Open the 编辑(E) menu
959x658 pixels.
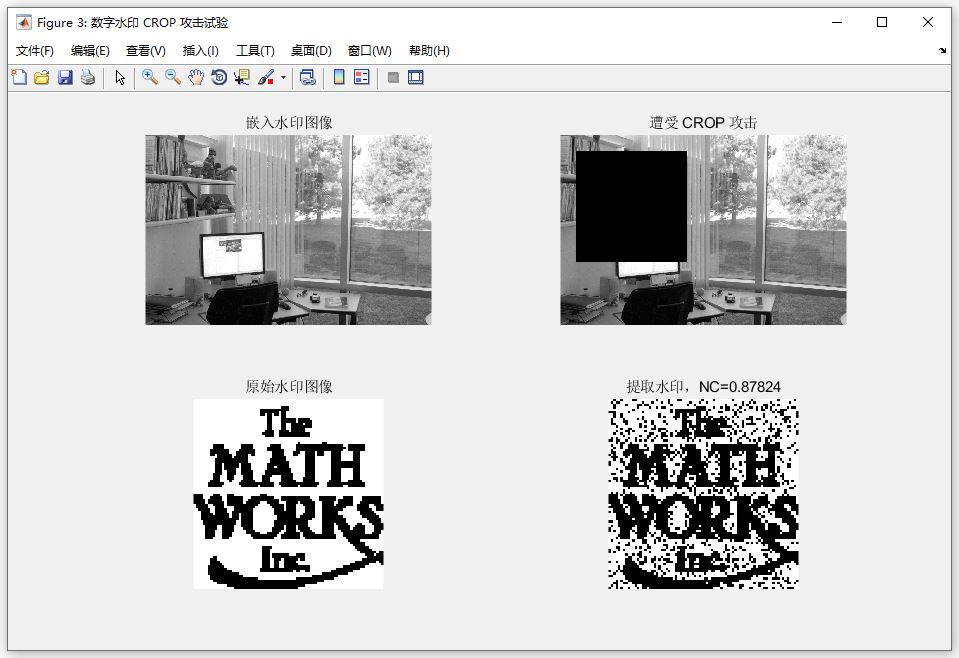point(91,51)
